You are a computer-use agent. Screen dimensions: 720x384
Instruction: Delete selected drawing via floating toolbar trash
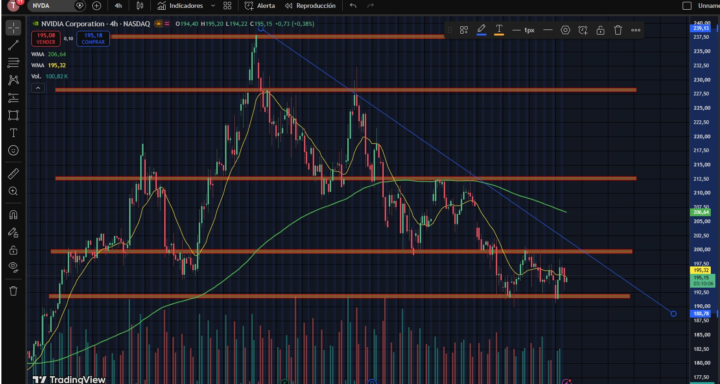618,30
